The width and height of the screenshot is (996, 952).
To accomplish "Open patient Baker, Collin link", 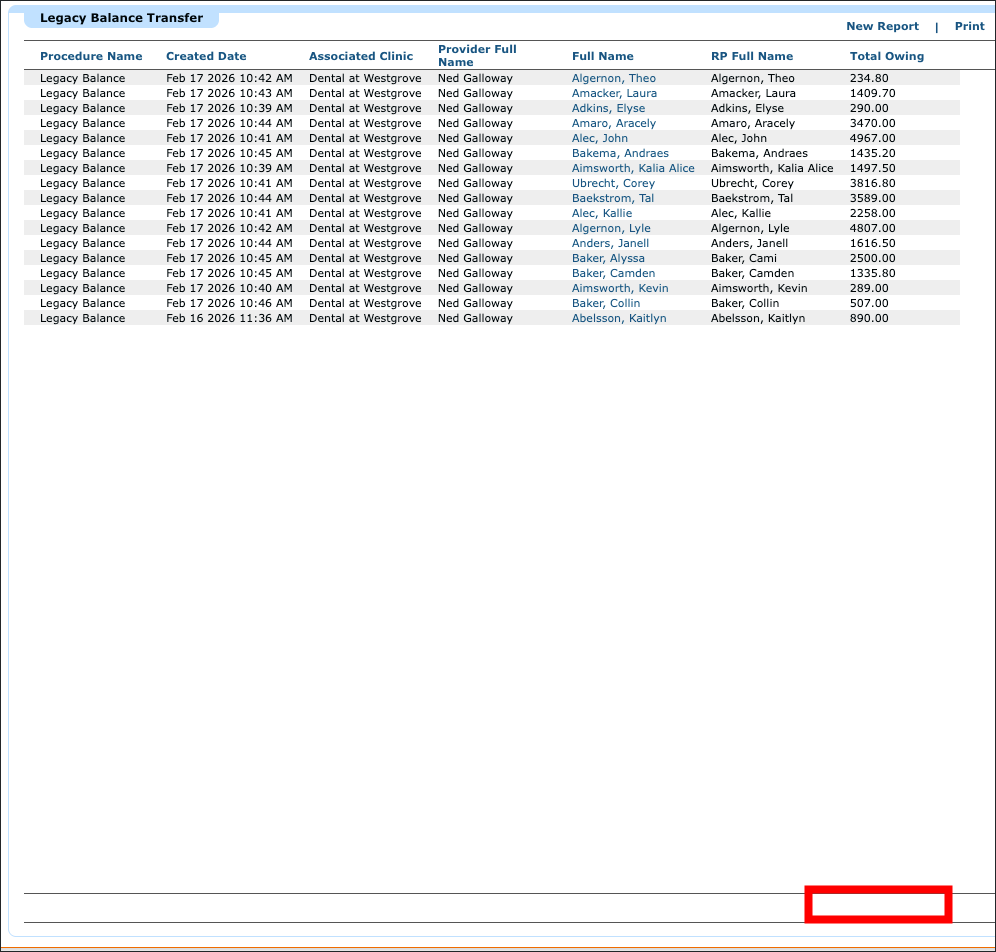I will (606, 303).
